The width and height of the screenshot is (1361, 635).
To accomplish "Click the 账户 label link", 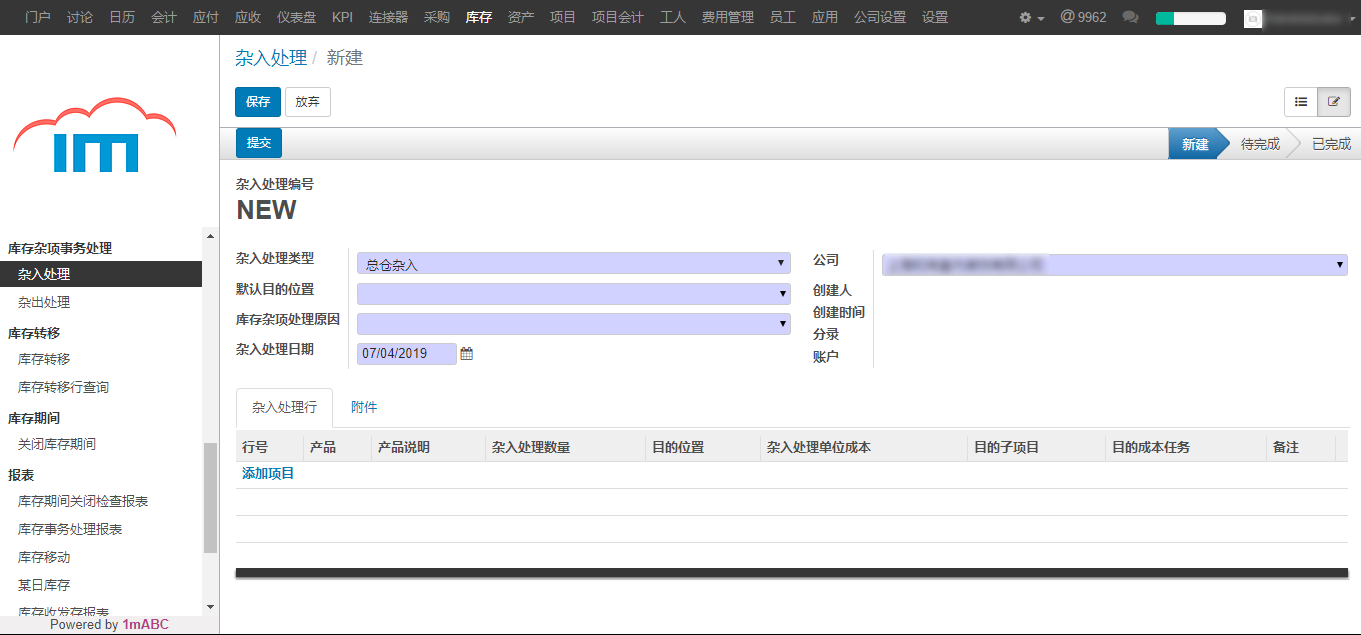I will pyautogui.click(x=826, y=357).
